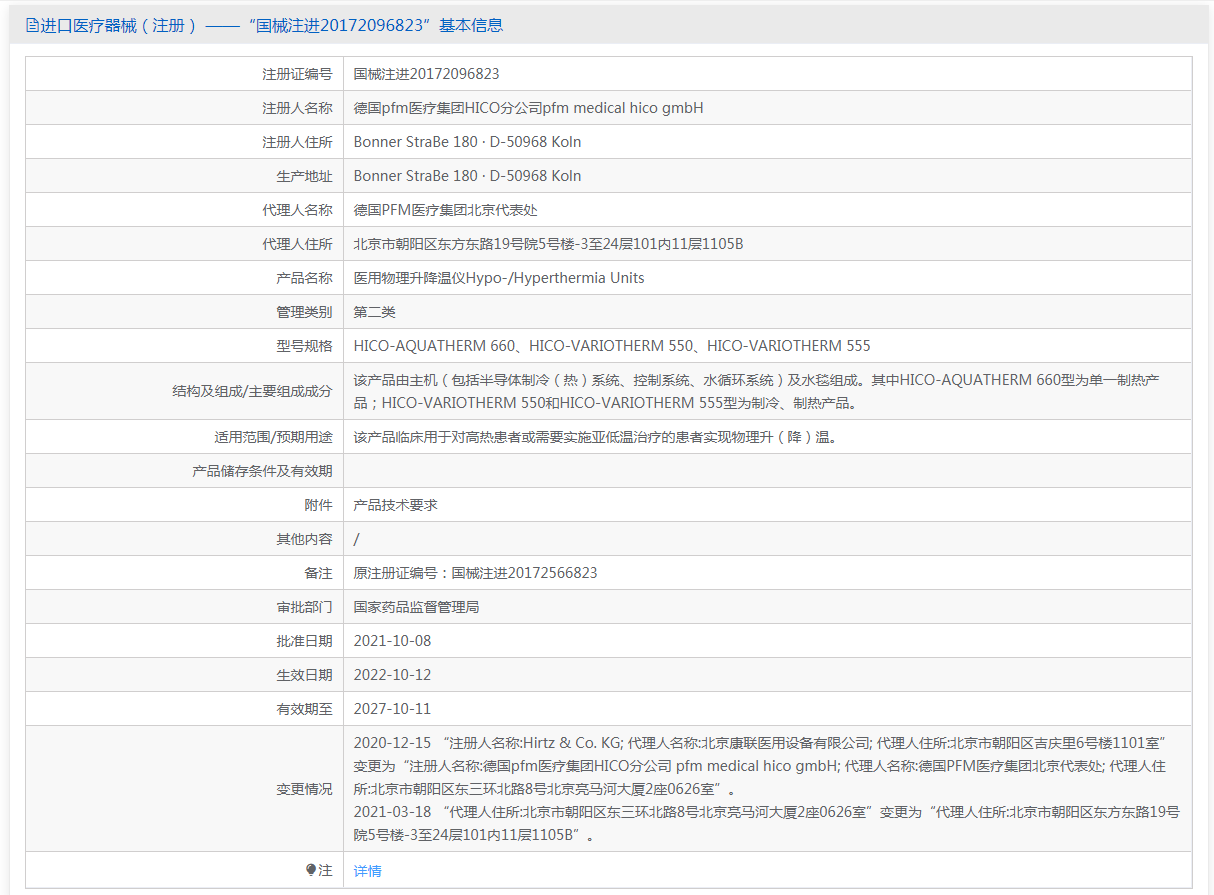Image resolution: width=1214 pixels, height=895 pixels.
Task: Click the 产品储存条件及有效期 label
Action: (262, 471)
